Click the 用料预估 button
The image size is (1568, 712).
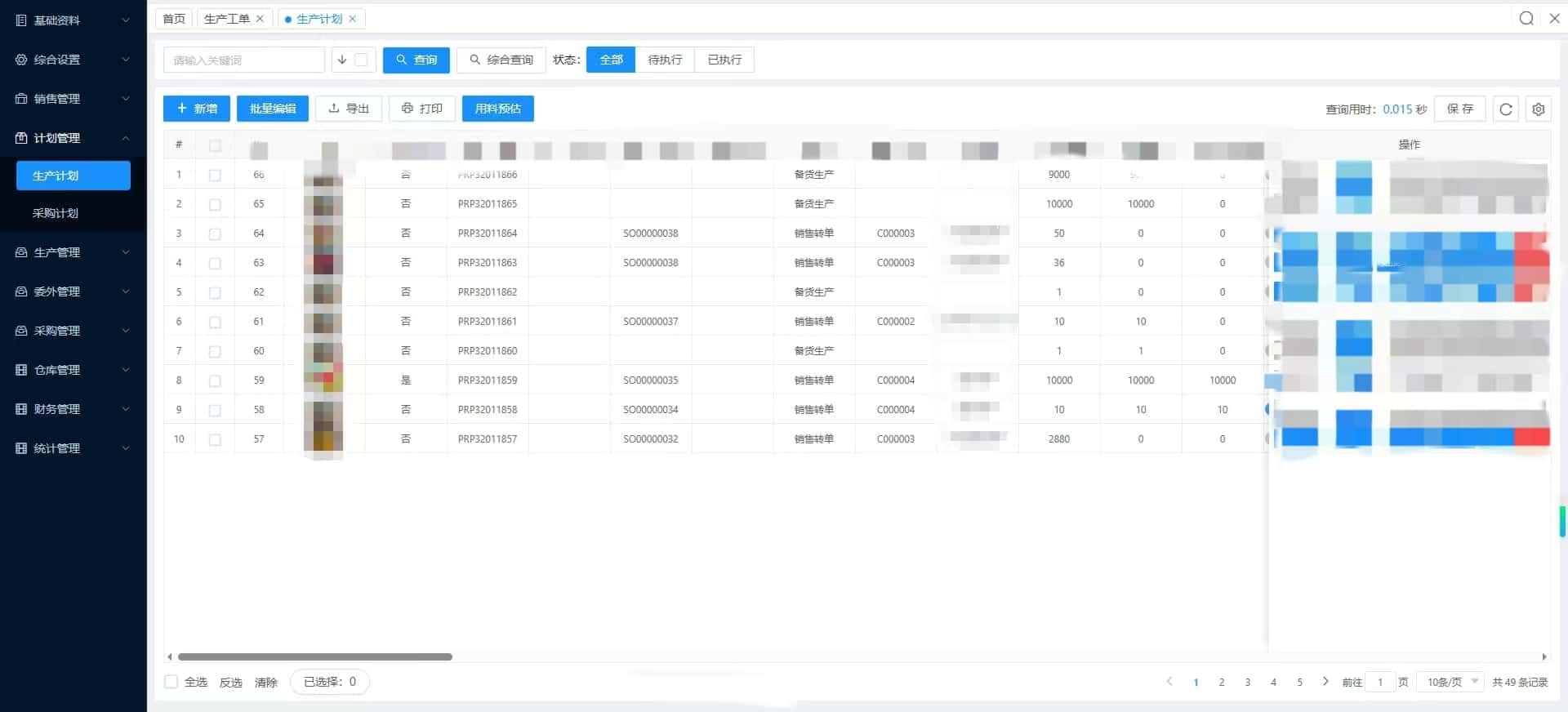pos(497,109)
